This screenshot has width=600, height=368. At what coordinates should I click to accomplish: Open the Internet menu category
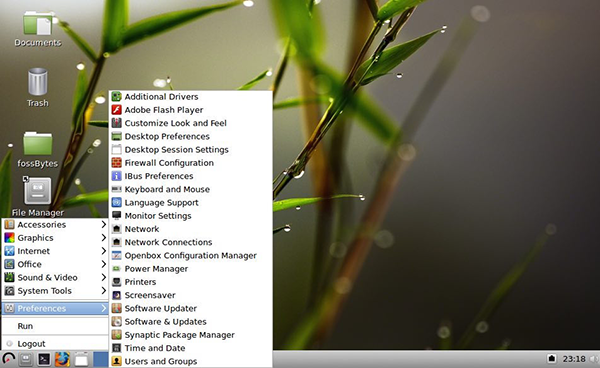point(55,251)
